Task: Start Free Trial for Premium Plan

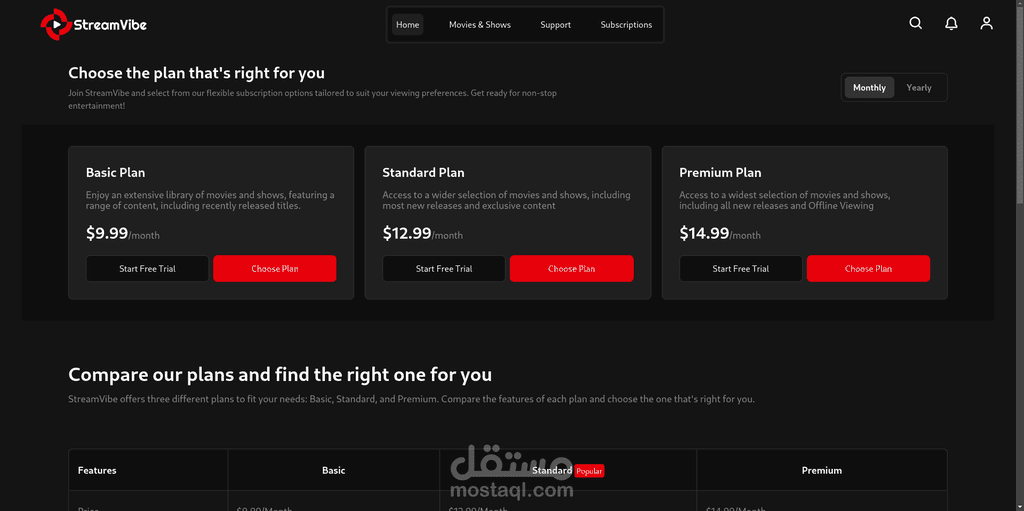Action: point(741,269)
